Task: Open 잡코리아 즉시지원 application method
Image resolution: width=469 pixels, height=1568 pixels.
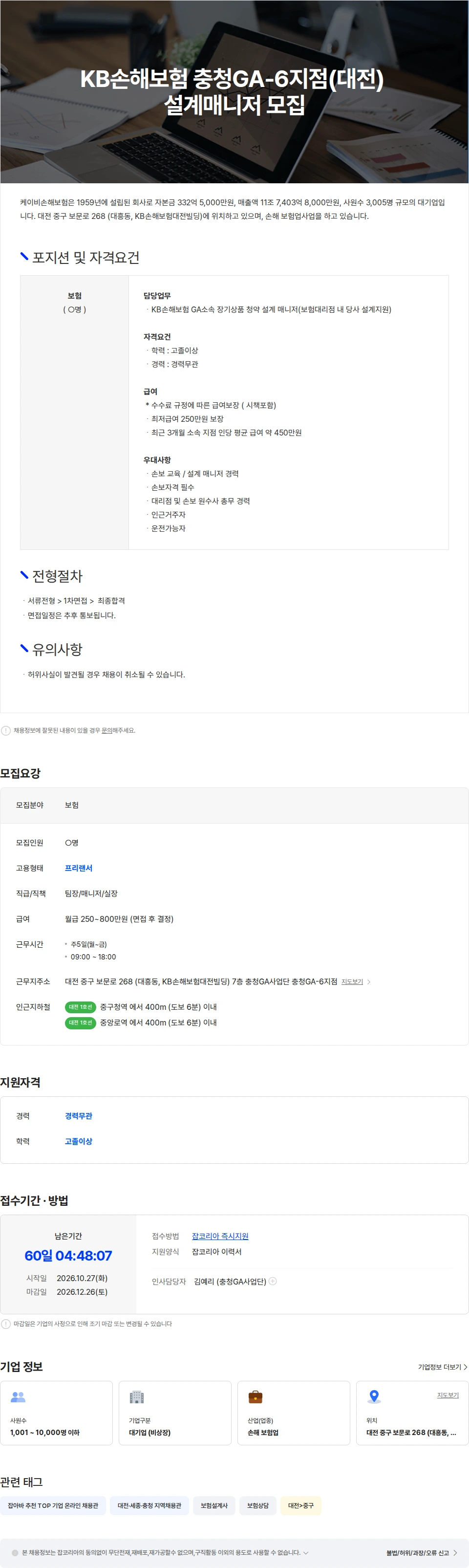Action: 220,1236
